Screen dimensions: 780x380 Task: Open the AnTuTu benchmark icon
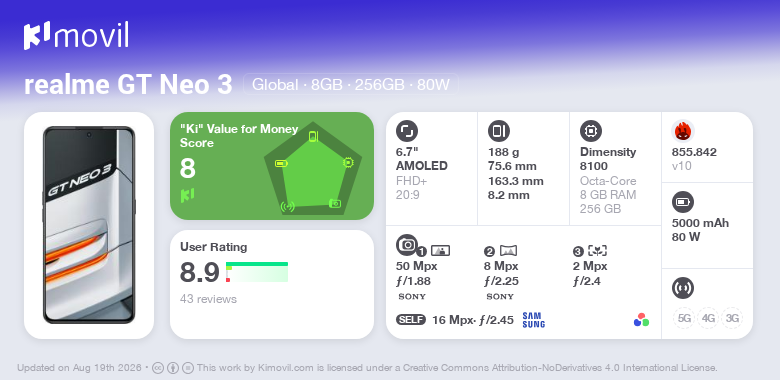(683, 131)
